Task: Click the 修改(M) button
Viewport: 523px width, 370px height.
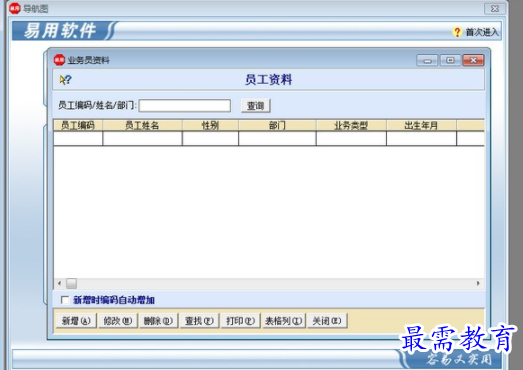Action: tap(117, 321)
